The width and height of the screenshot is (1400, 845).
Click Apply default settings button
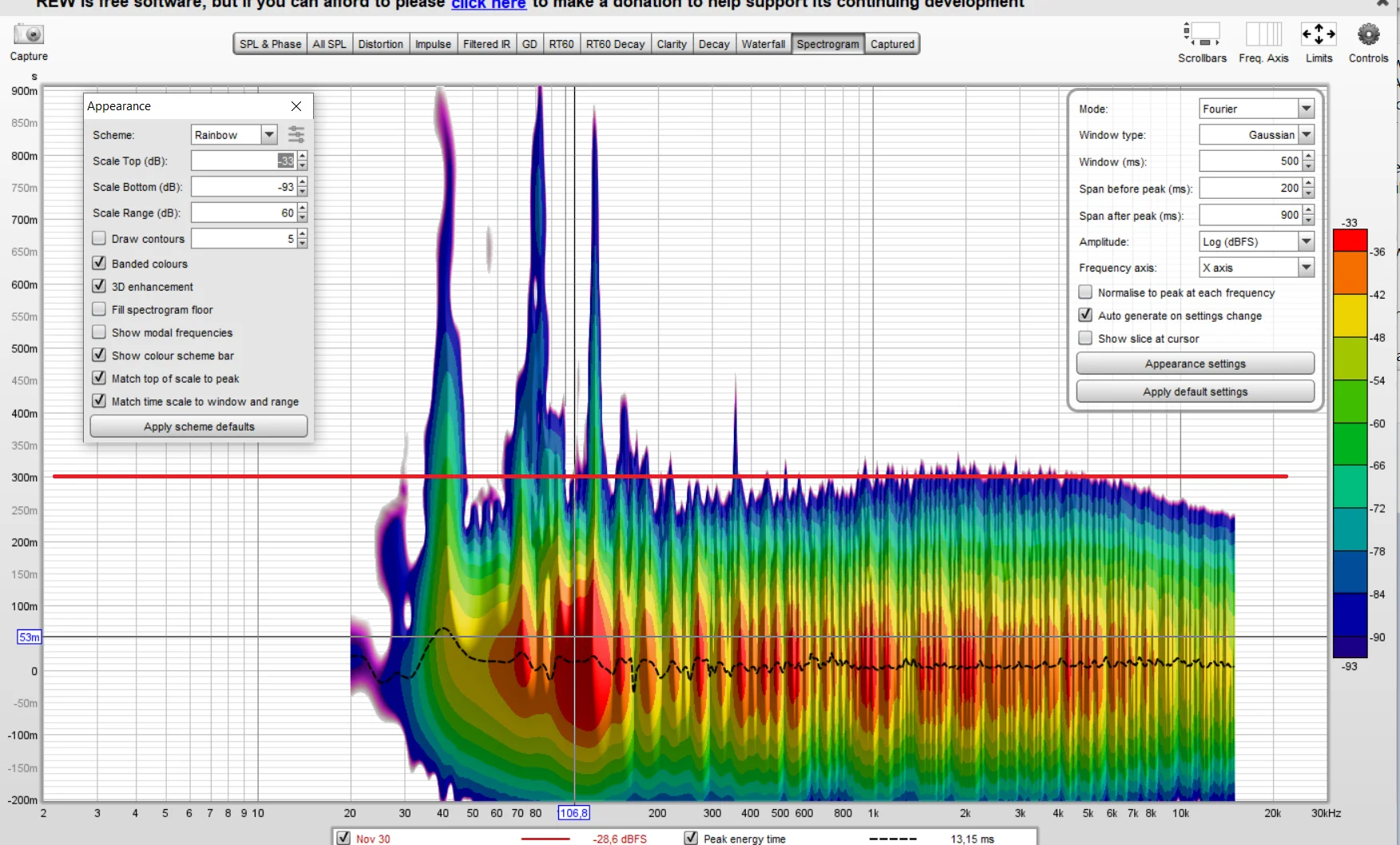click(1195, 391)
